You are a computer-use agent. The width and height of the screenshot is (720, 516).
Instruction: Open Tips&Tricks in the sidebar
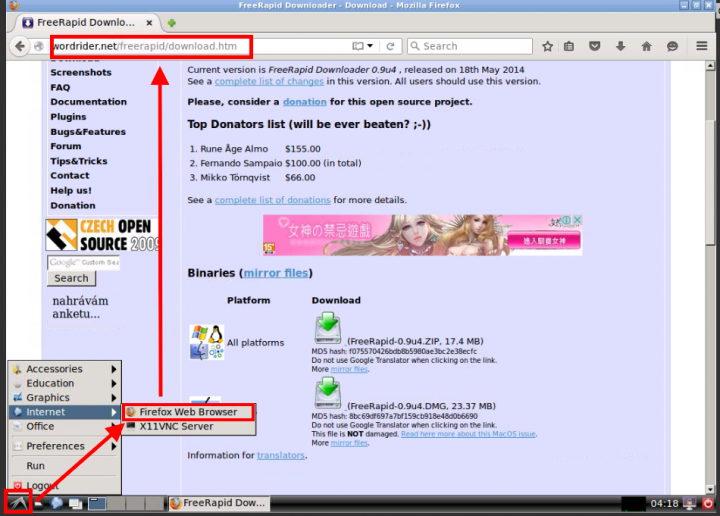(79, 161)
